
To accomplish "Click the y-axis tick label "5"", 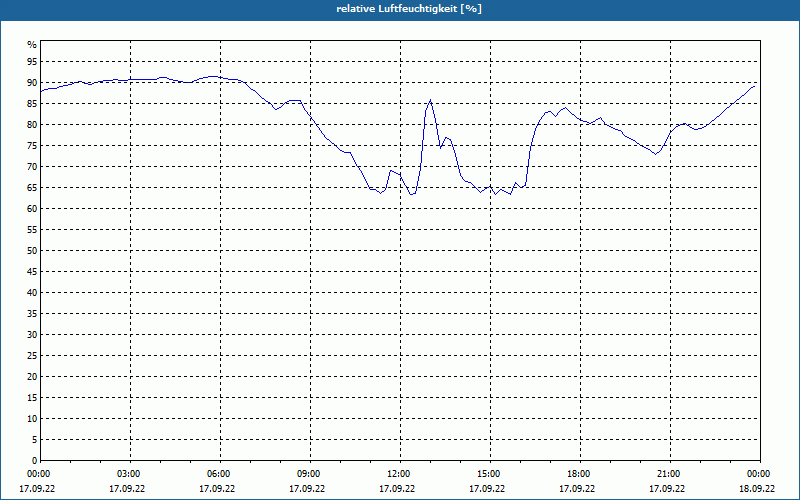I will (x=35, y=440).
